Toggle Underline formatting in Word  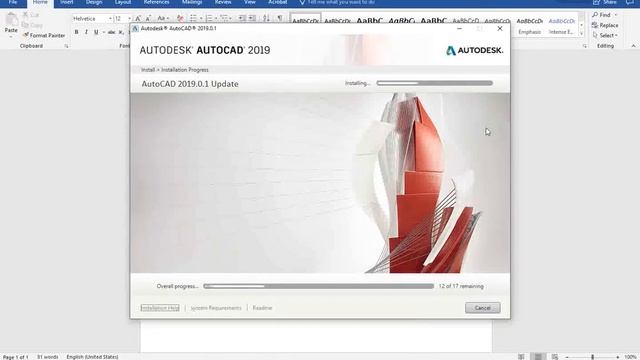pos(96,32)
